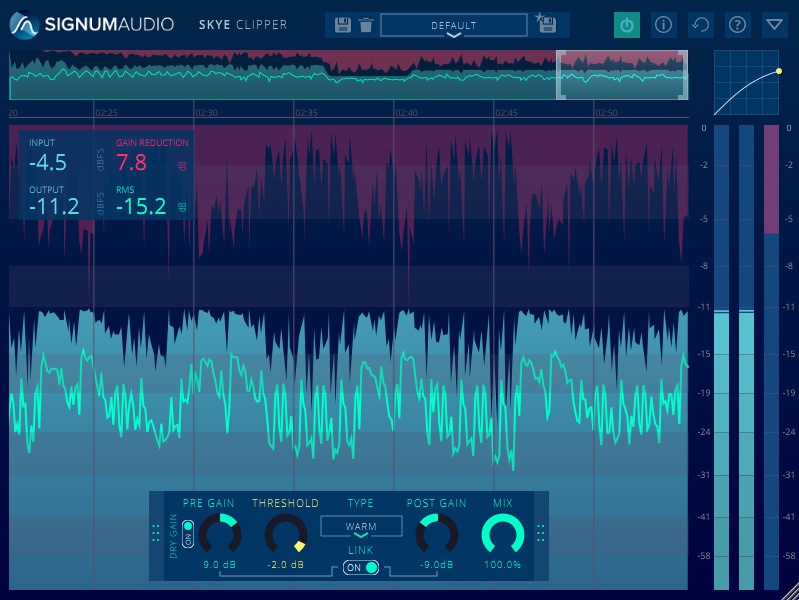The image size is (799, 600).
Task: Save the current preset with floppy icon
Action: (342, 24)
